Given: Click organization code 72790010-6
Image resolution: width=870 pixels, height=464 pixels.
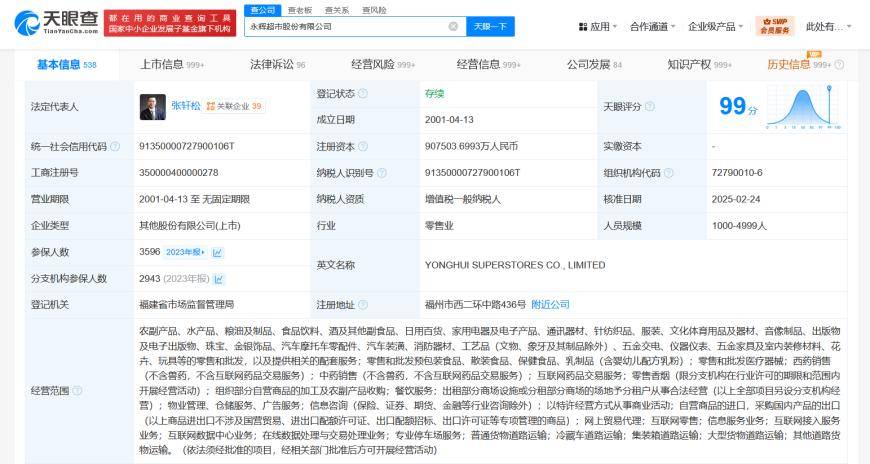Looking at the screenshot, I should (737, 173).
